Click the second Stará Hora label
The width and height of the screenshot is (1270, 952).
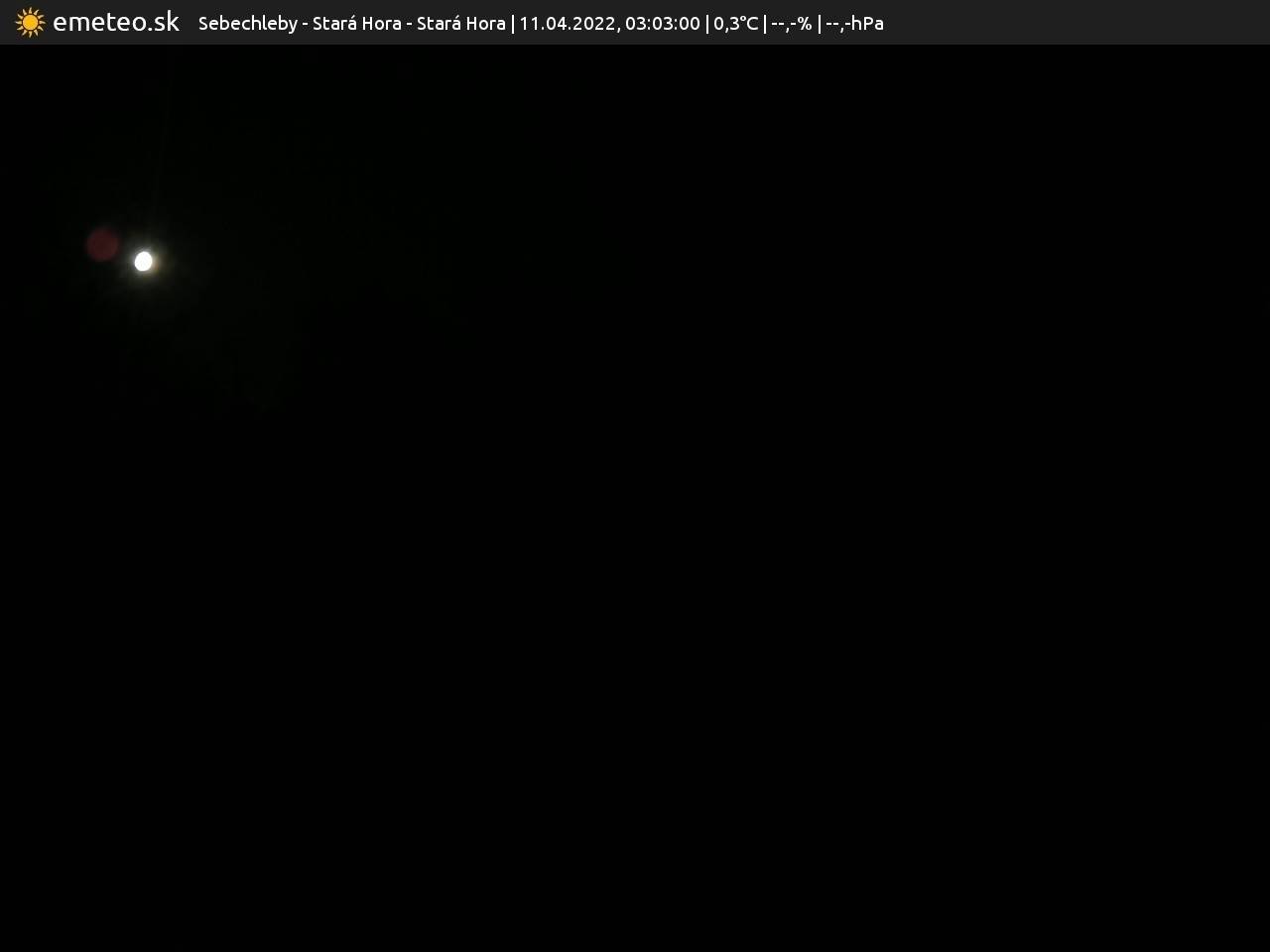460,23
